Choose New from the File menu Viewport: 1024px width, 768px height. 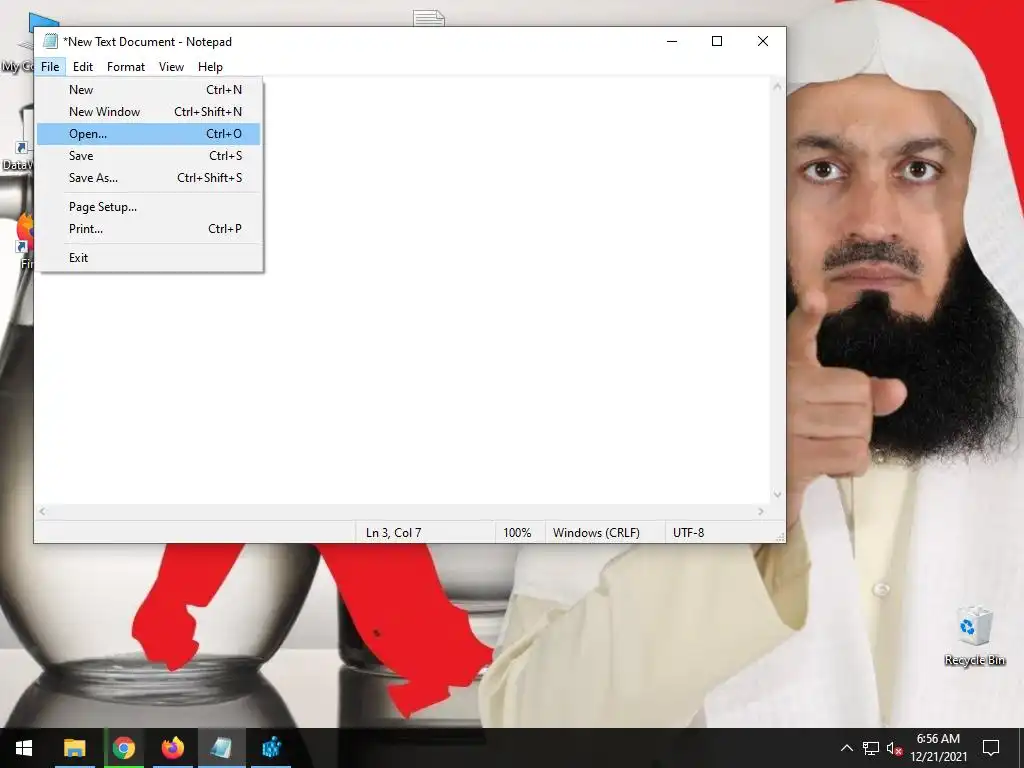click(149, 89)
